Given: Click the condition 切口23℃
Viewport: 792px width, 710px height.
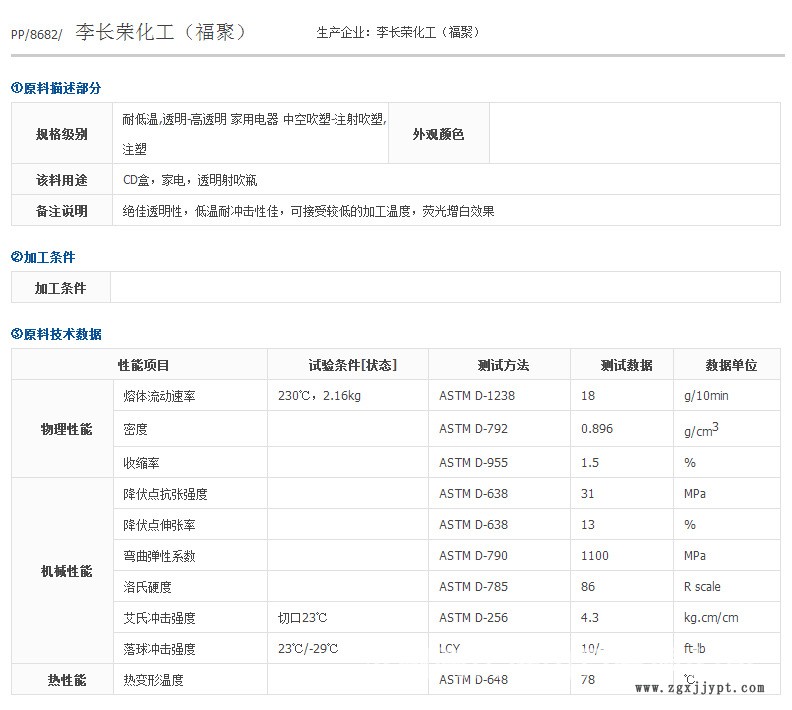Looking at the screenshot, I should 302,618.
